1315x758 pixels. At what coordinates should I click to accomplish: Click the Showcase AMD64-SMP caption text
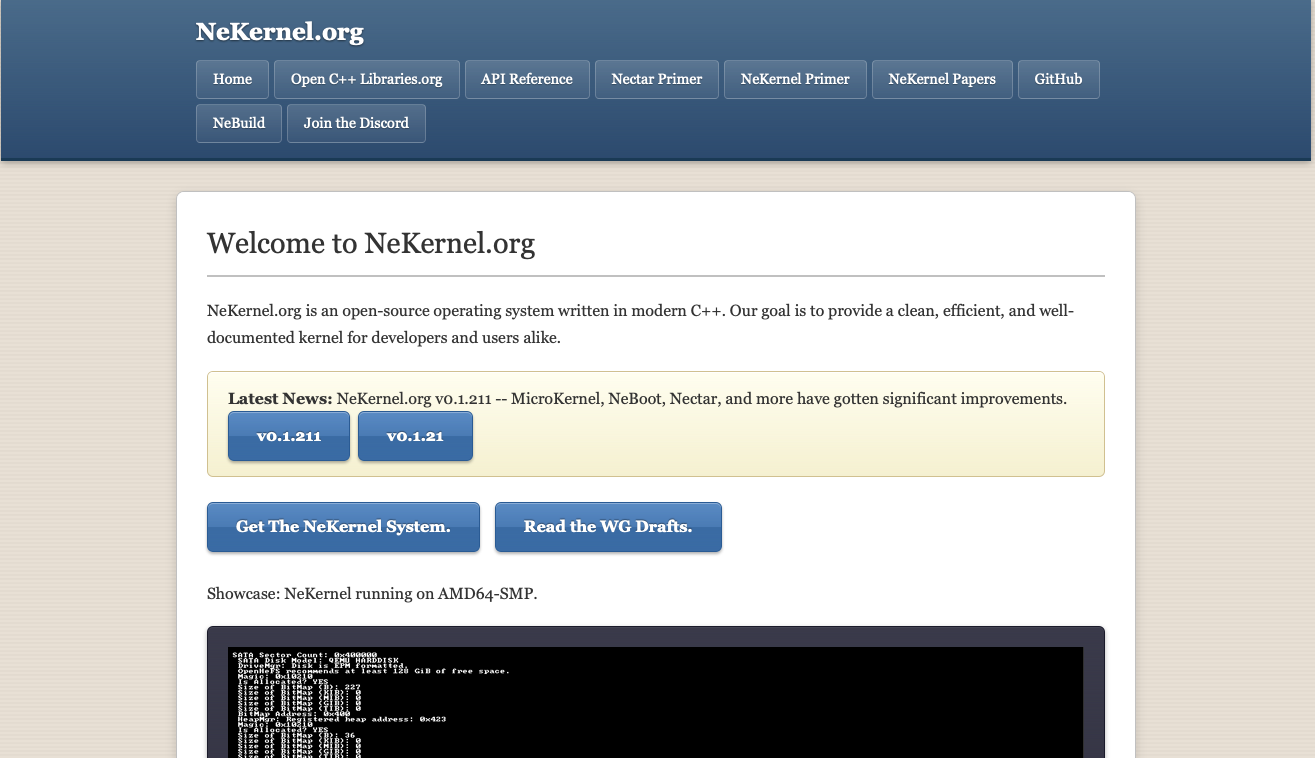pos(371,593)
